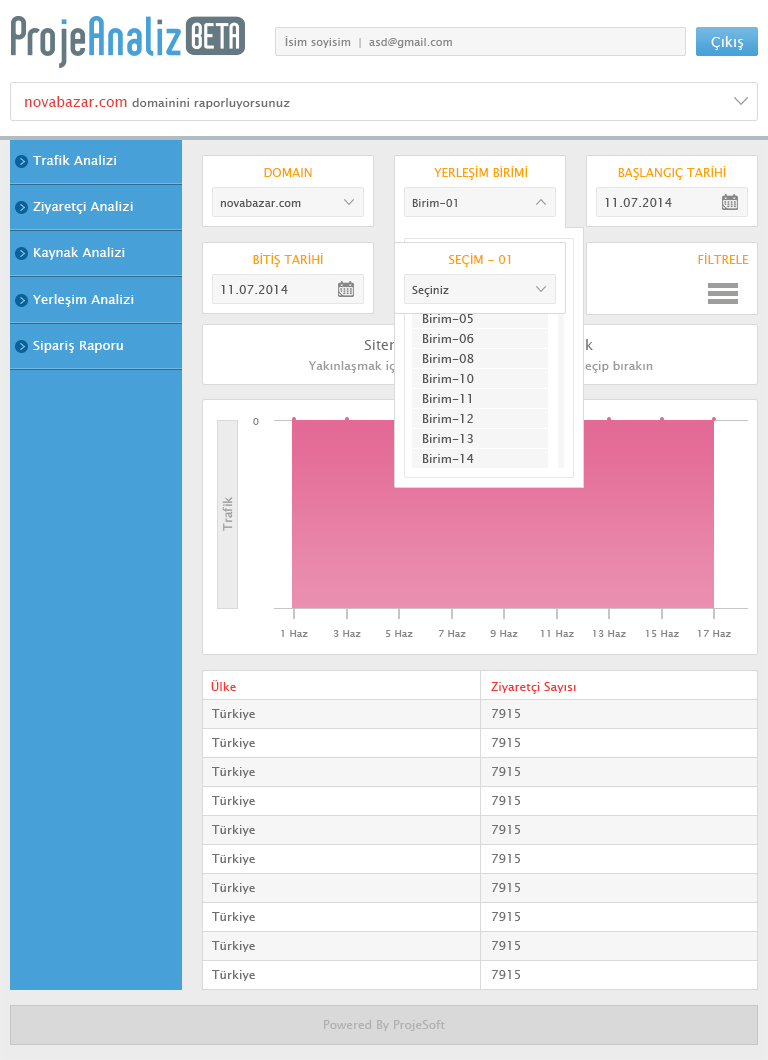Click the Ülke column header

click(x=224, y=687)
